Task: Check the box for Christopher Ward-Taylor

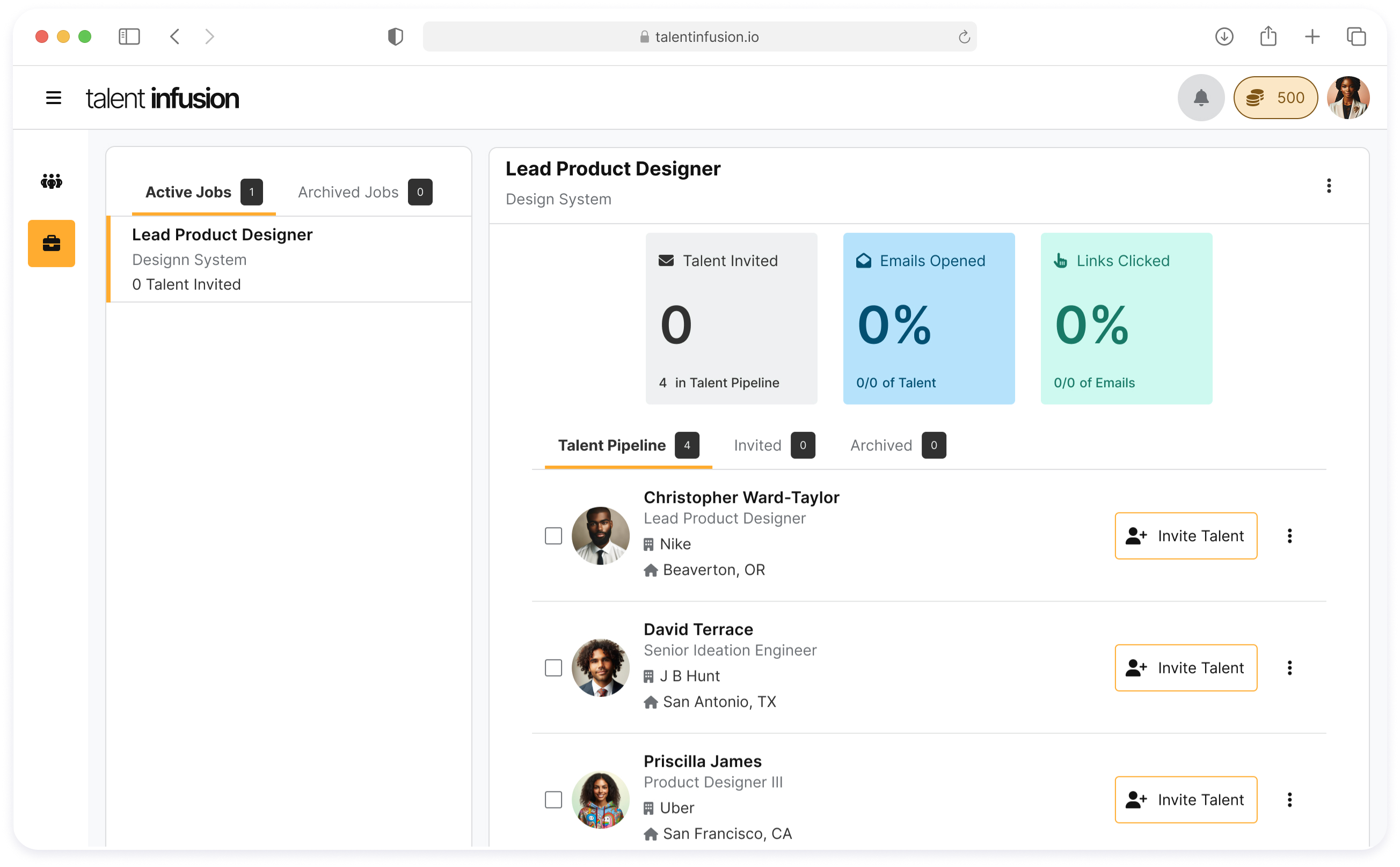Action: tap(553, 535)
